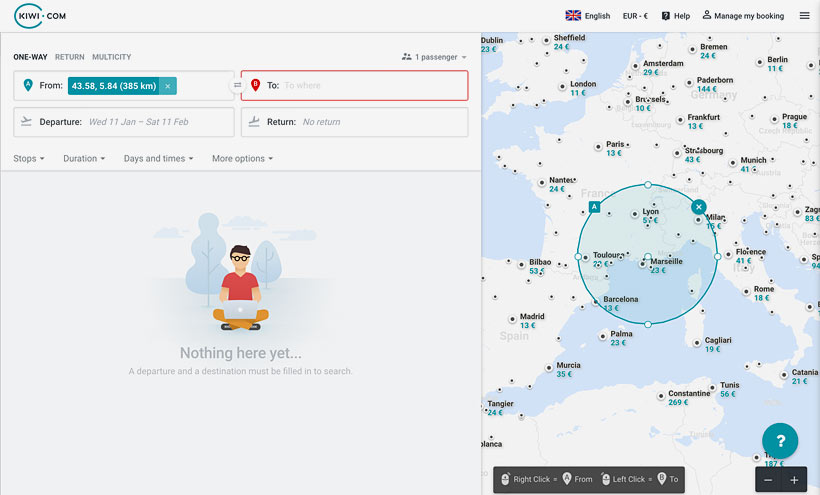820x495 pixels.
Task: Click the To where destination field
Action: tap(355, 85)
